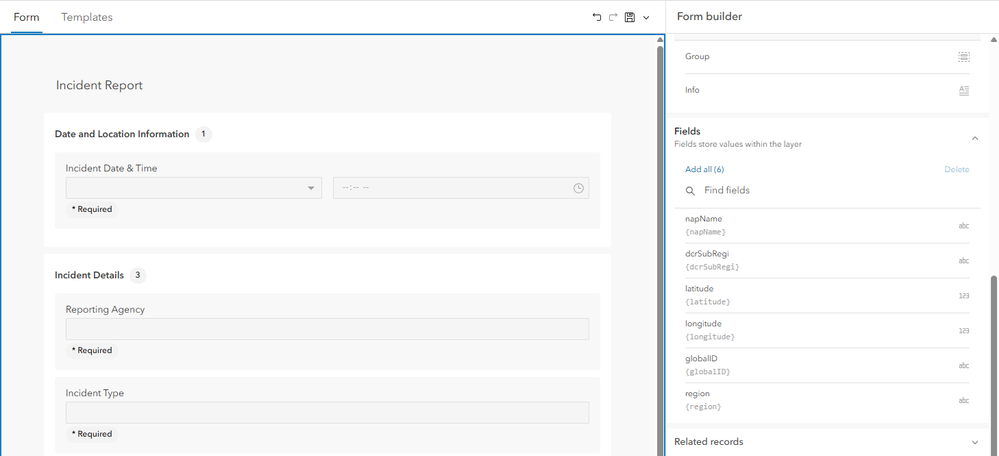Click the Delete button in Fields
This screenshot has width=999, height=456.
(x=957, y=169)
